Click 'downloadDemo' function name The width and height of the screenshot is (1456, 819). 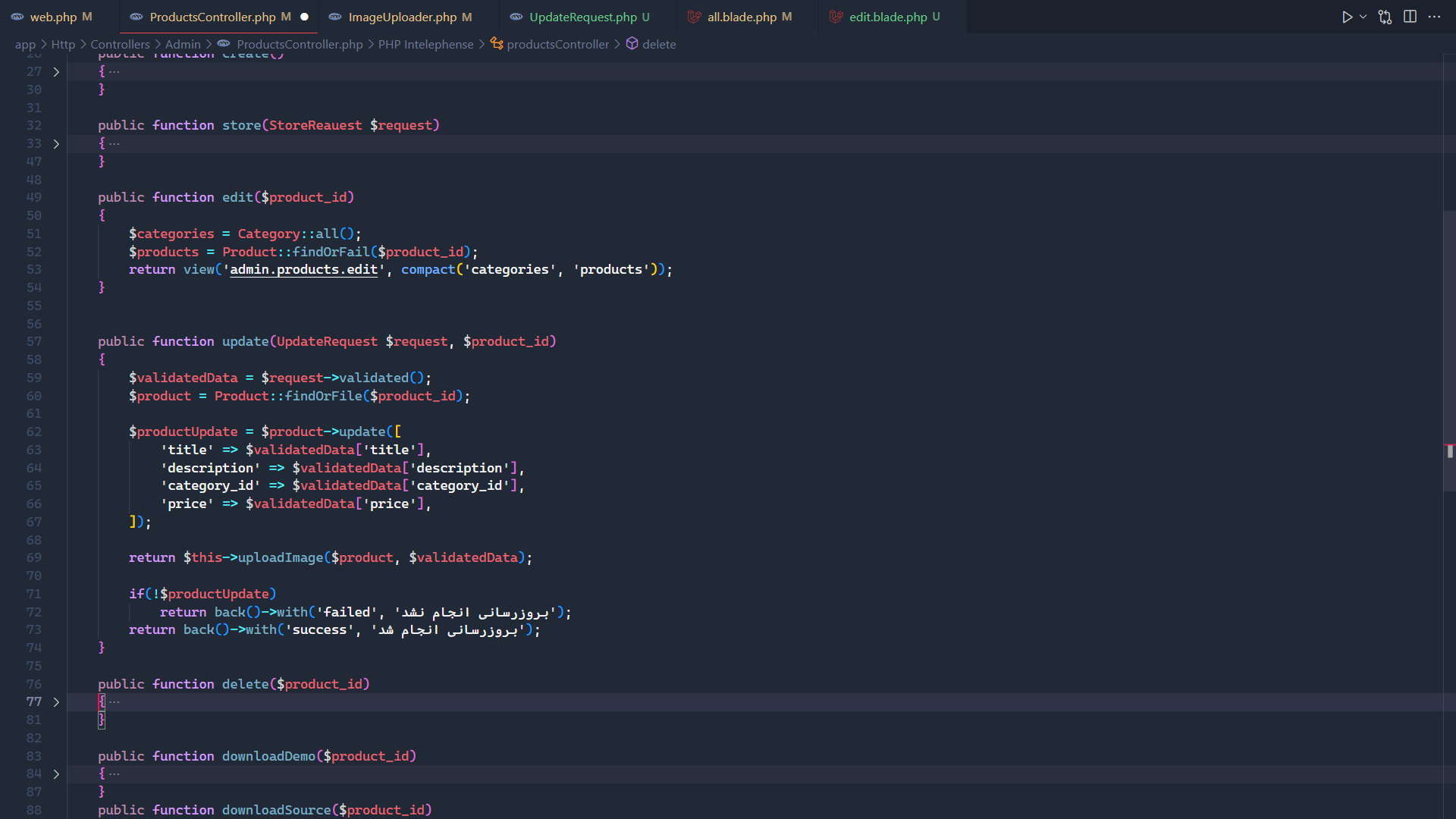coord(268,757)
